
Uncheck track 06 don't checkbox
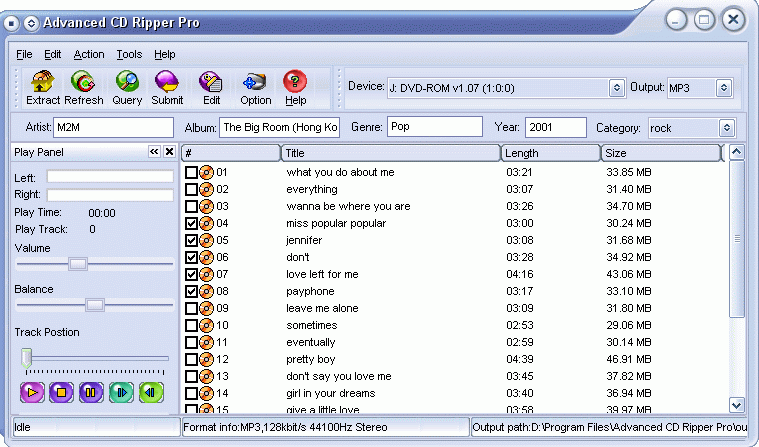pyautogui.click(x=191, y=257)
